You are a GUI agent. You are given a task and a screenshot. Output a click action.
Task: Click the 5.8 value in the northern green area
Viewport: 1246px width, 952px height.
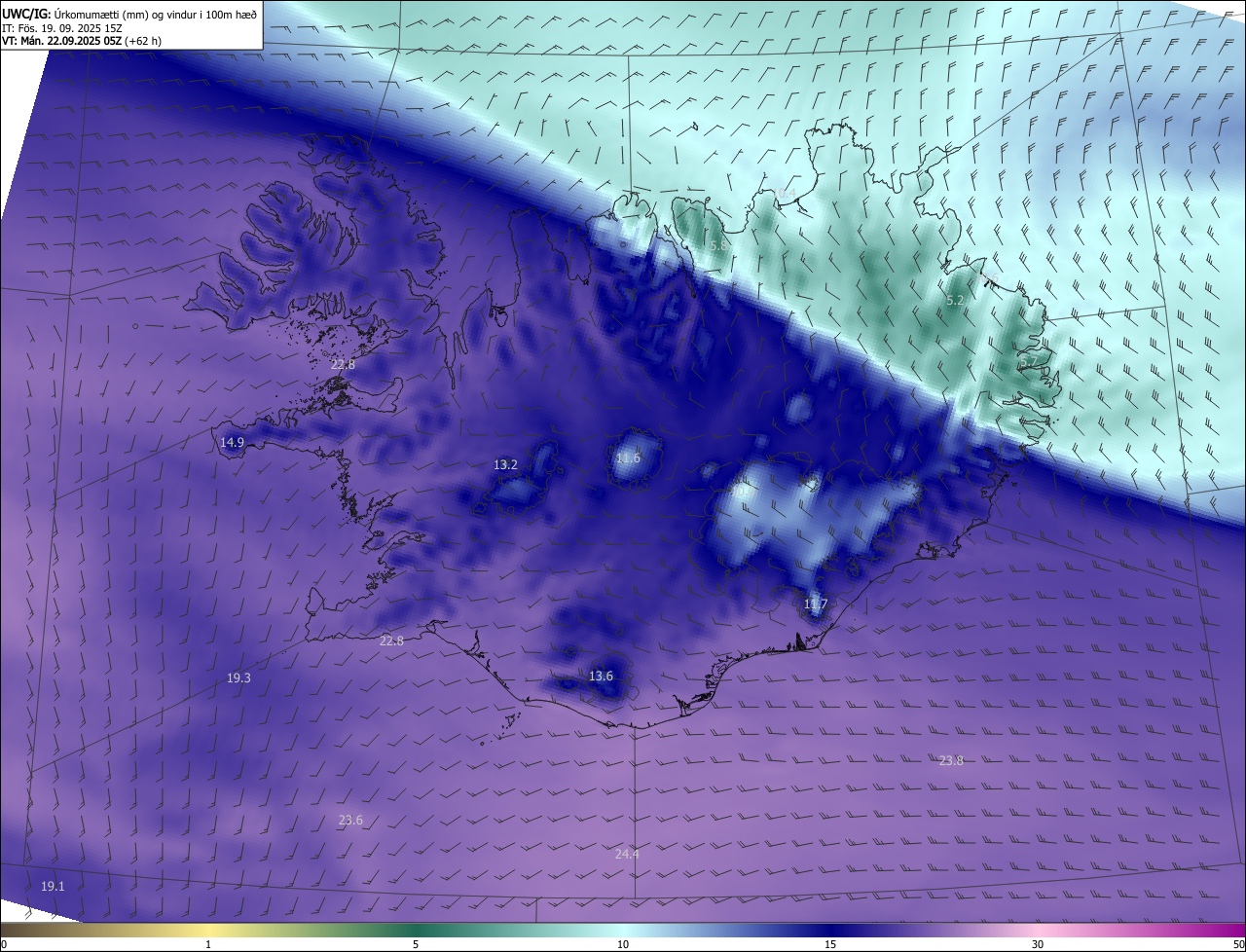[718, 246]
